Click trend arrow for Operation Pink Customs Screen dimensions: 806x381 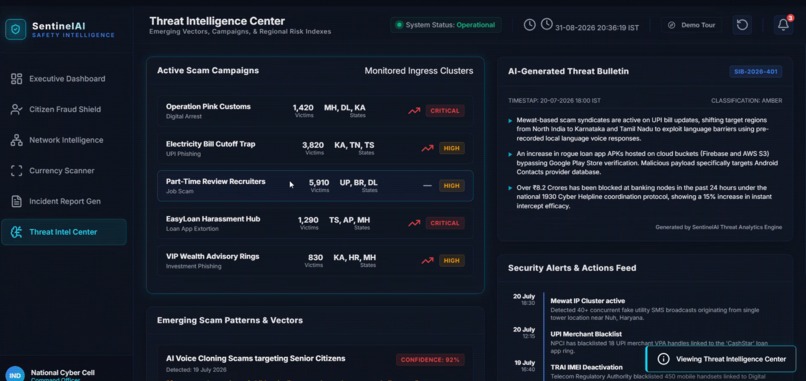coord(414,111)
